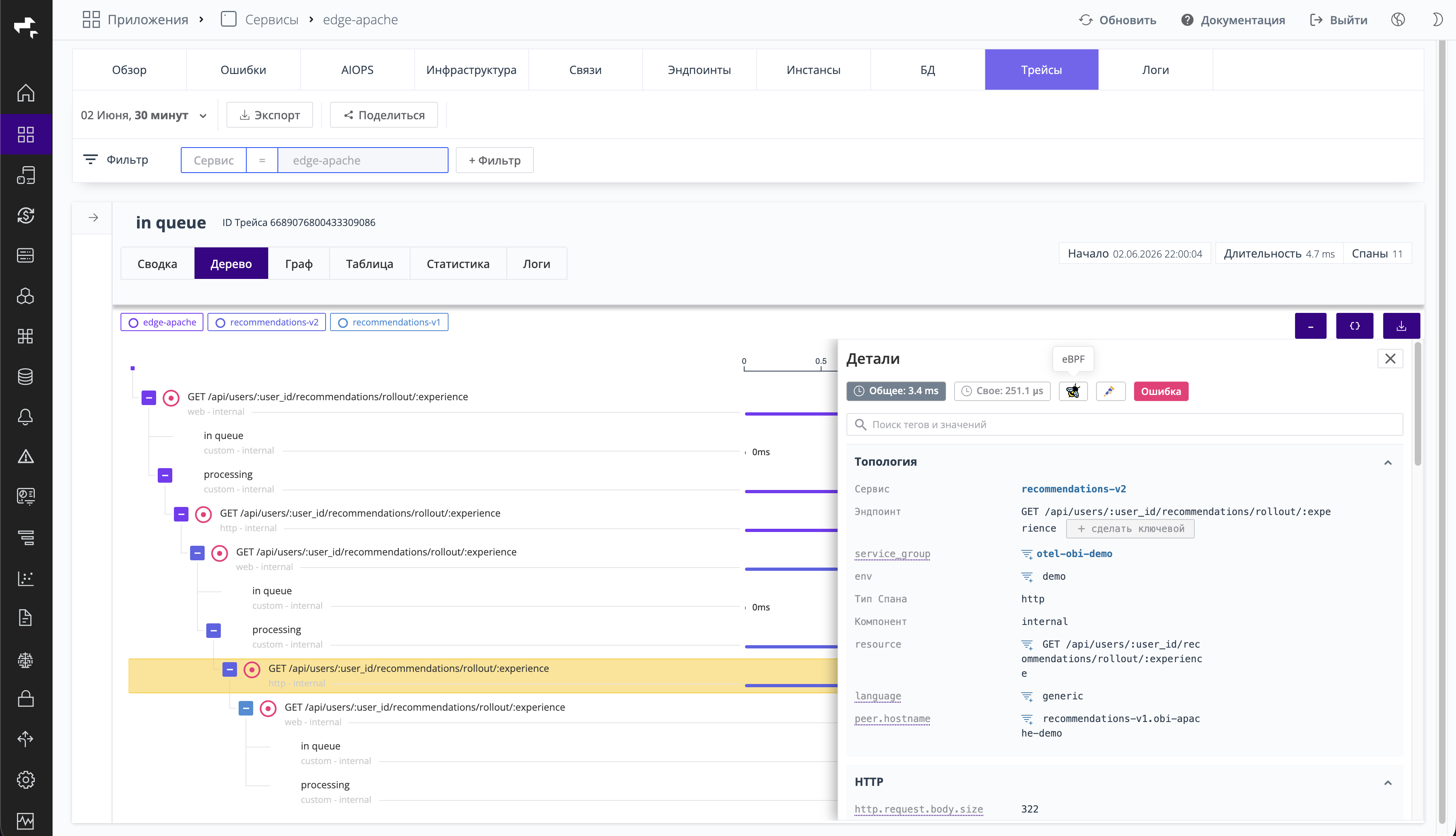The image size is (1456, 836).
Task: Collapse the highlighted GET span node
Action: (230, 669)
